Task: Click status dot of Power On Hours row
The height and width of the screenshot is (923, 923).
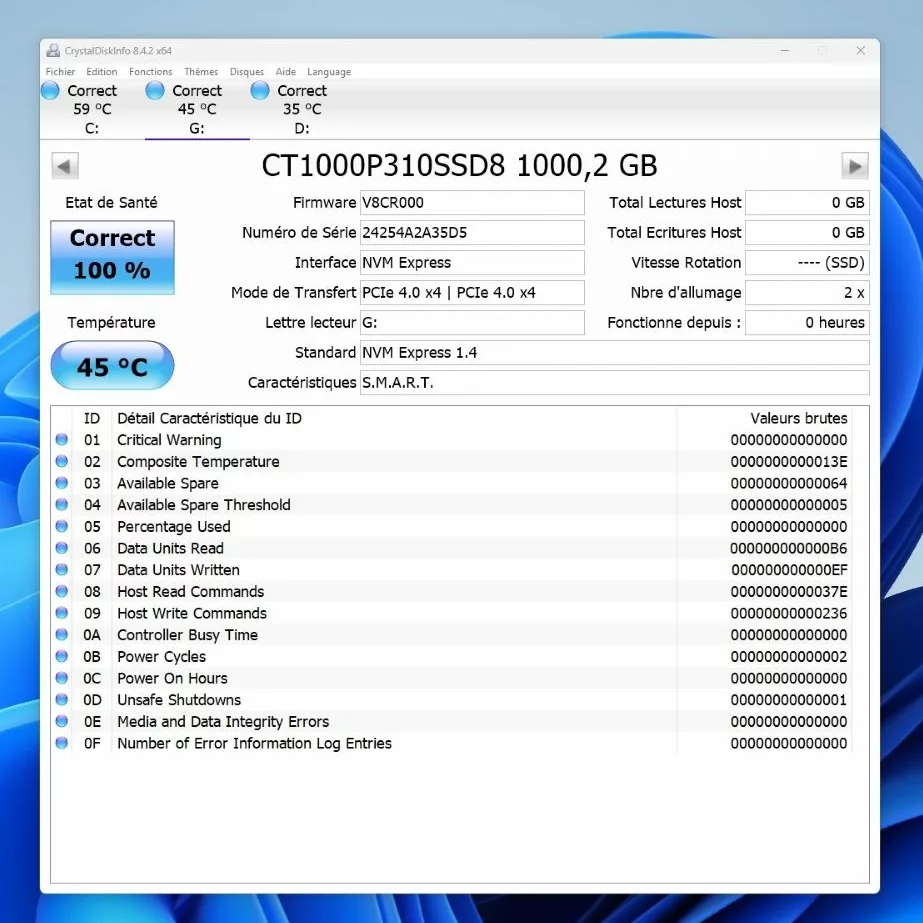Action: (x=62, y=678)
